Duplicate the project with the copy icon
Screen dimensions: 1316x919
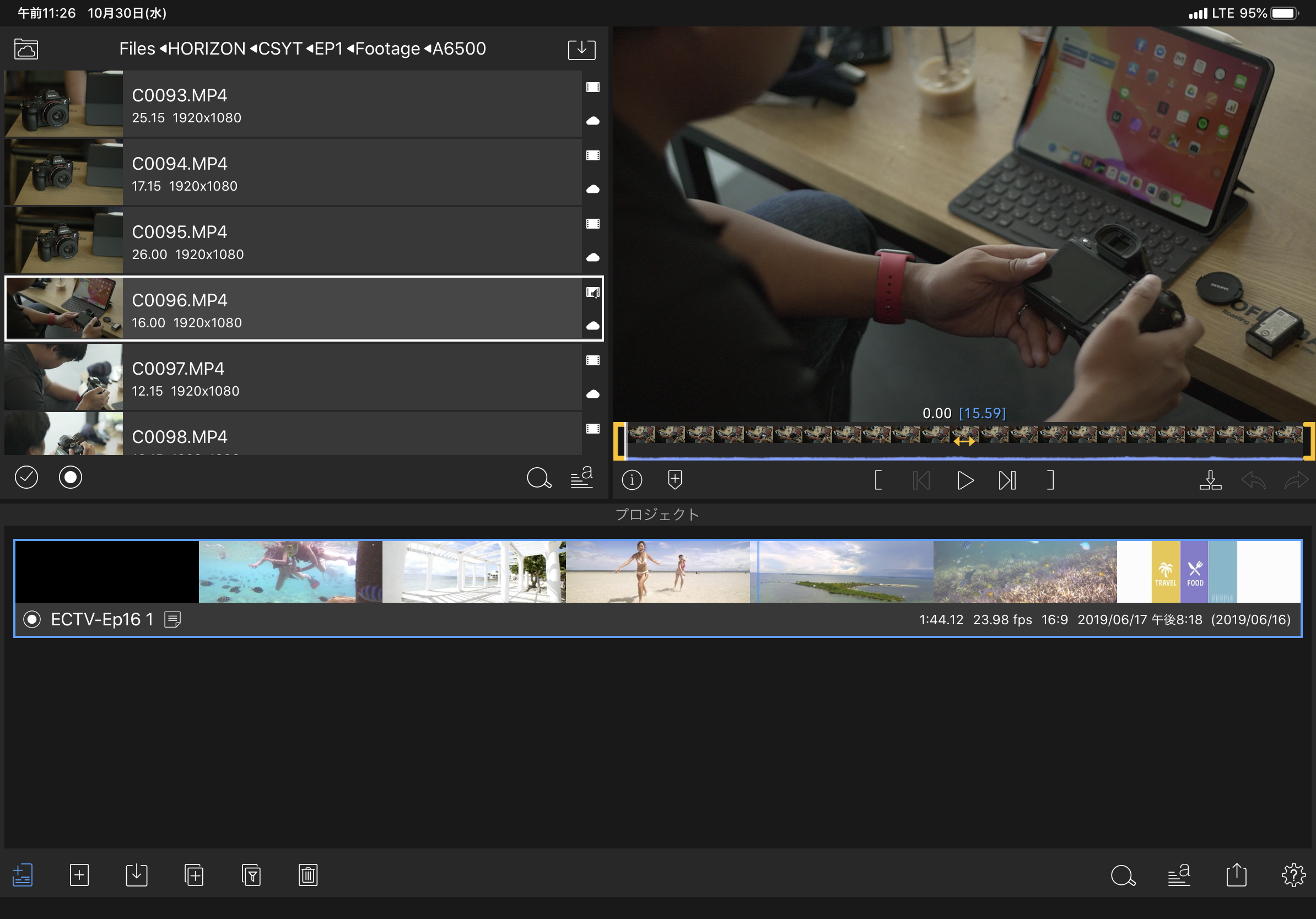tap(194, 875)
